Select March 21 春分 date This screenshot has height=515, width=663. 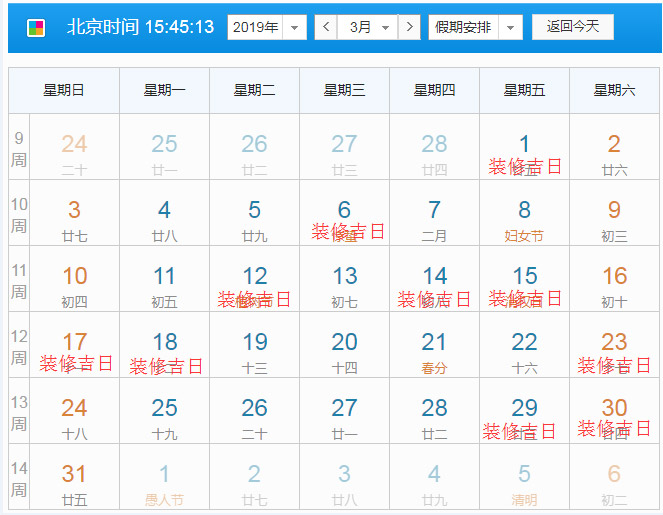click(434, 353)
